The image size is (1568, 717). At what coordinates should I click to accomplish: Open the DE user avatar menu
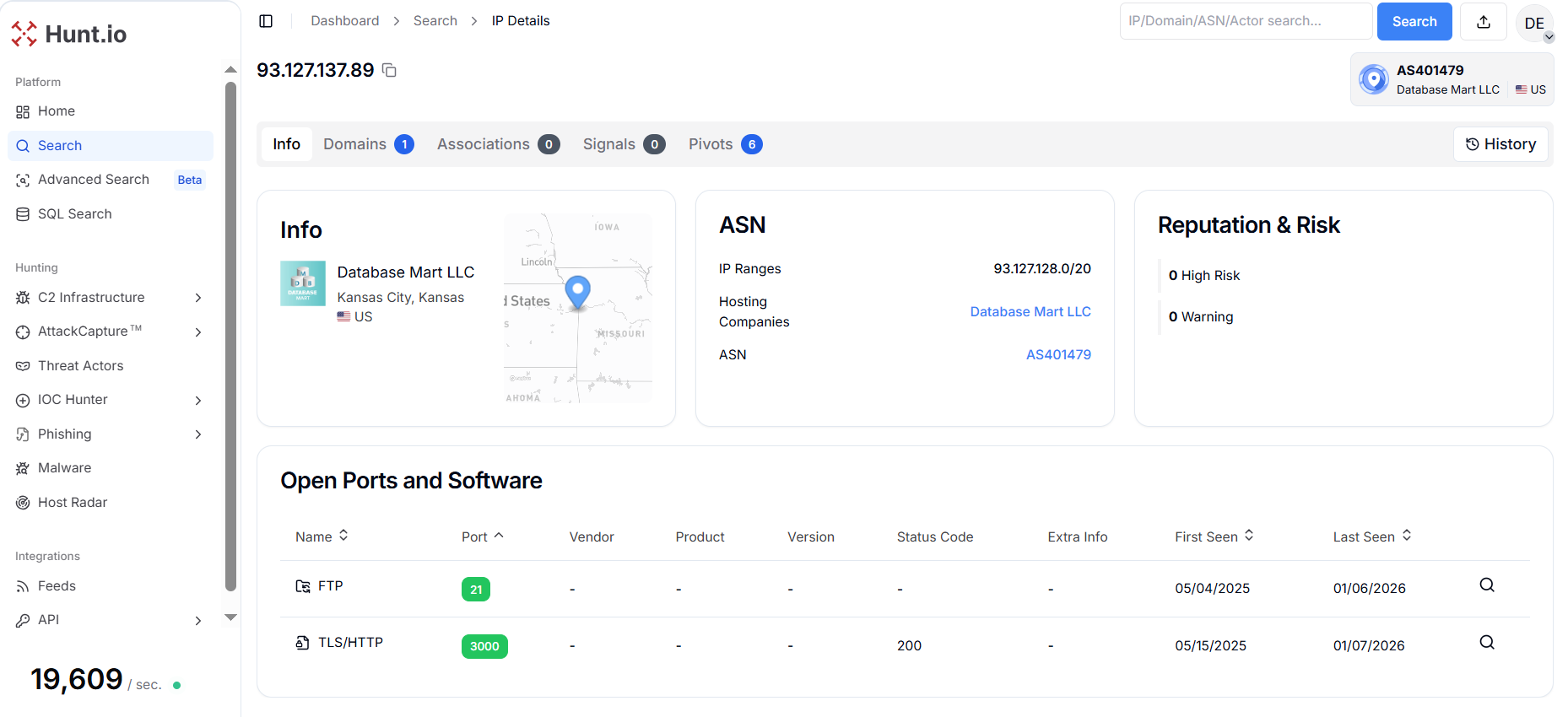(1535, 23)
